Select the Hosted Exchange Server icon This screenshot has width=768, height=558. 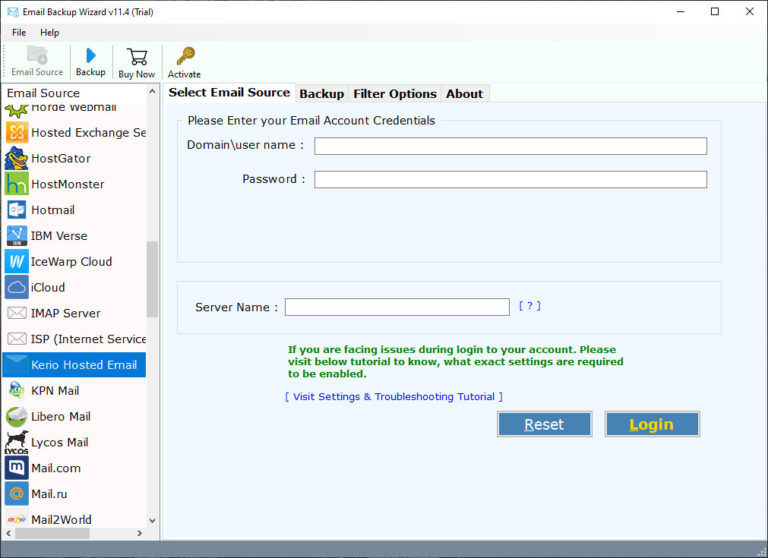(17, 132)
